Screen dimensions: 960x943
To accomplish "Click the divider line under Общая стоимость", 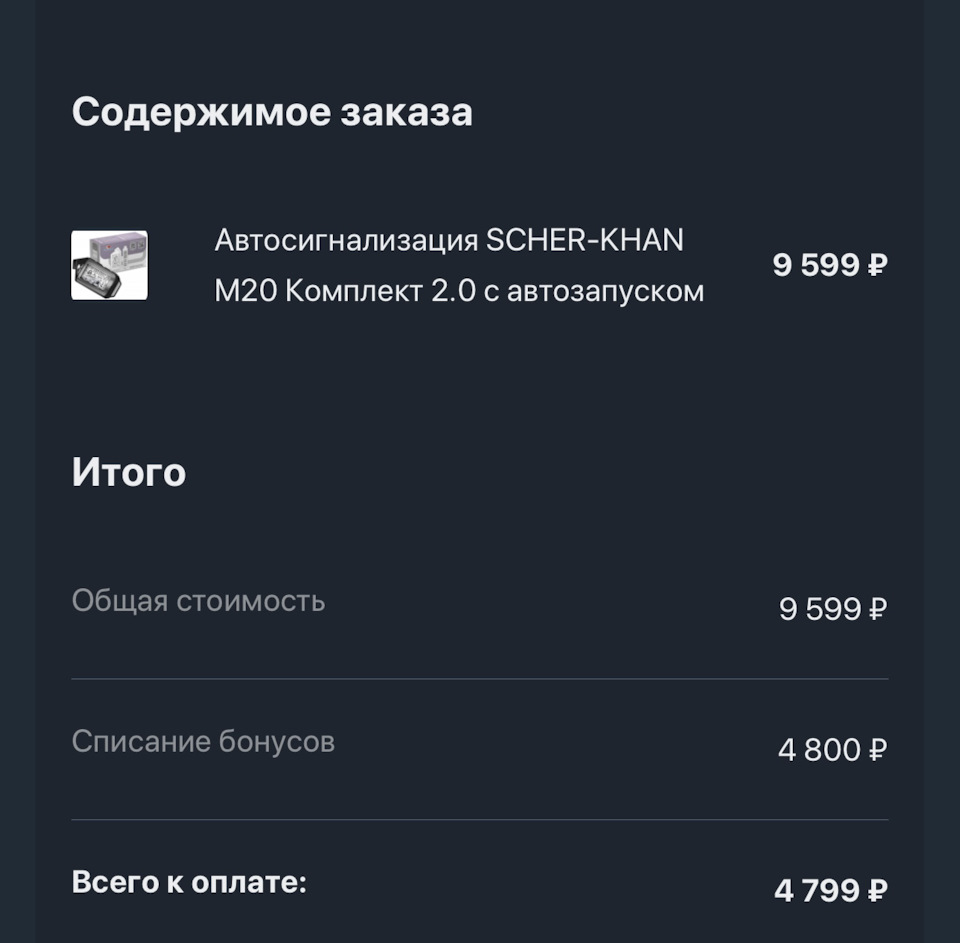I will (480, 679).
